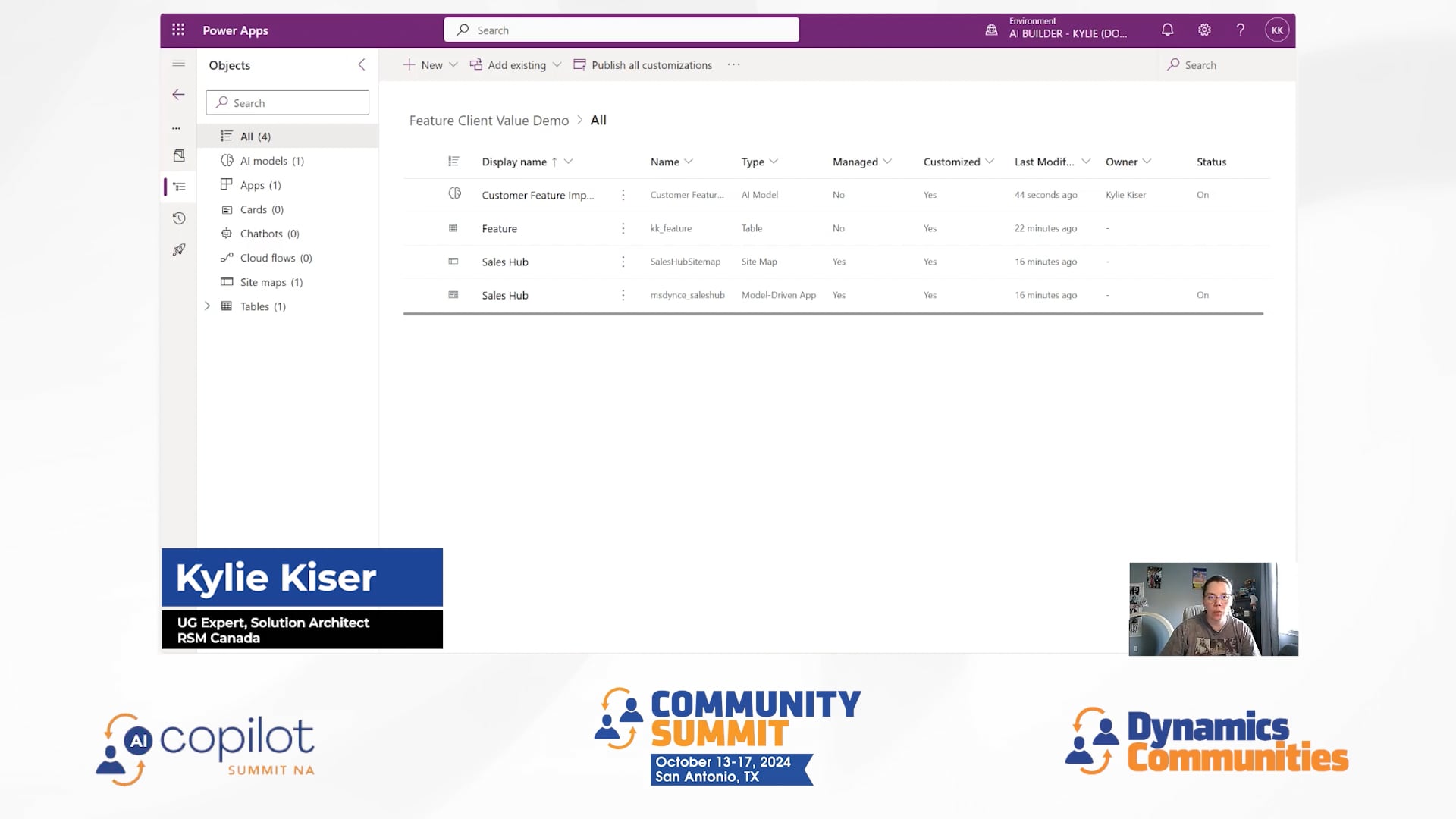Open more commands ellipsis in toolbar
Screen dimensions: 1456x819
click(733, 65)
